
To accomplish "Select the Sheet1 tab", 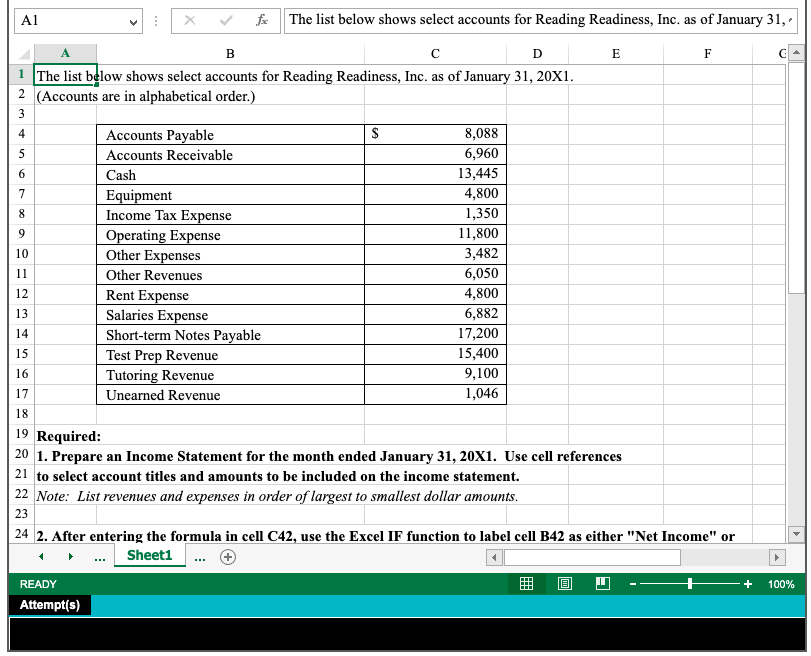I will point(149,556).
